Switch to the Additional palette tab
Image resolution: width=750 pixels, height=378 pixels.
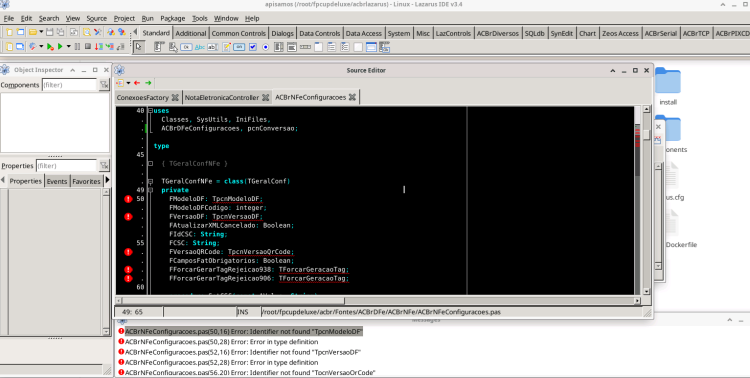(x=190, y=33)
